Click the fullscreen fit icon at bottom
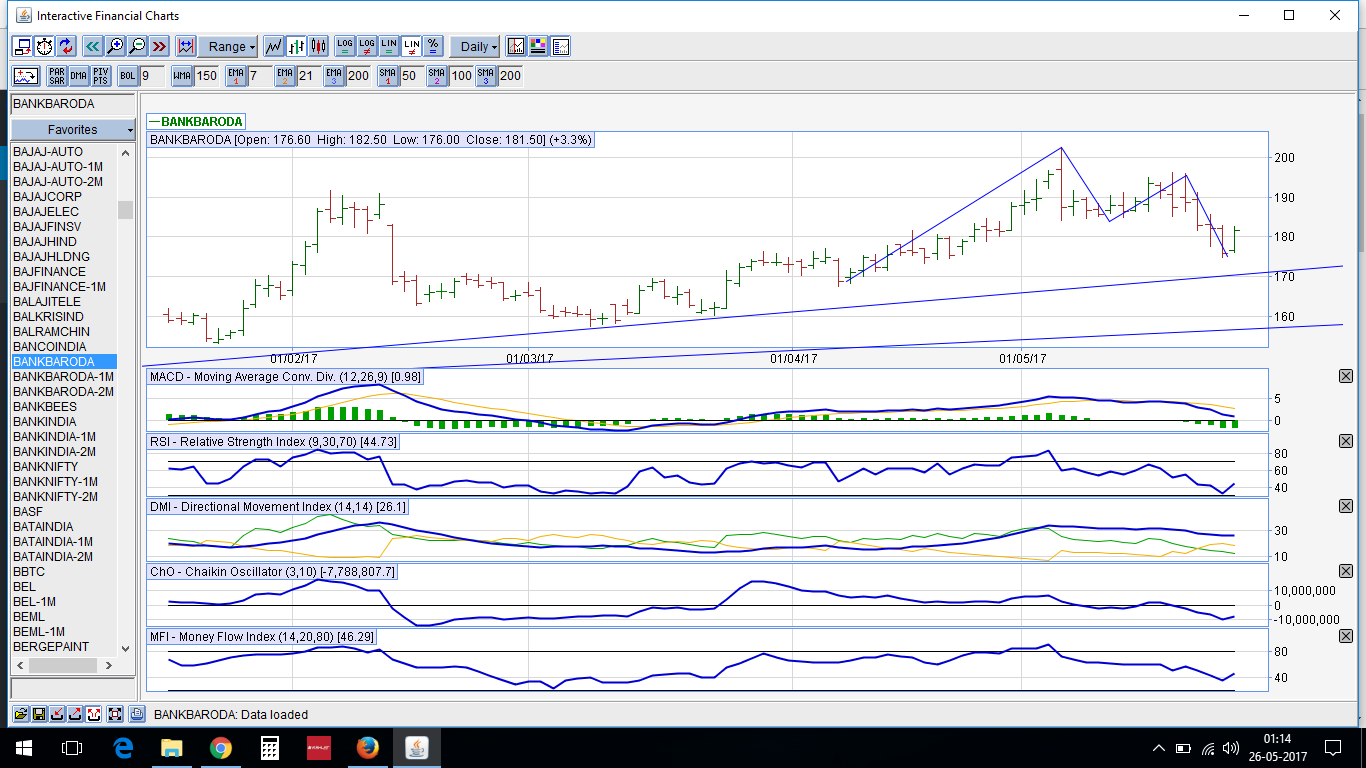 point(115,714)
